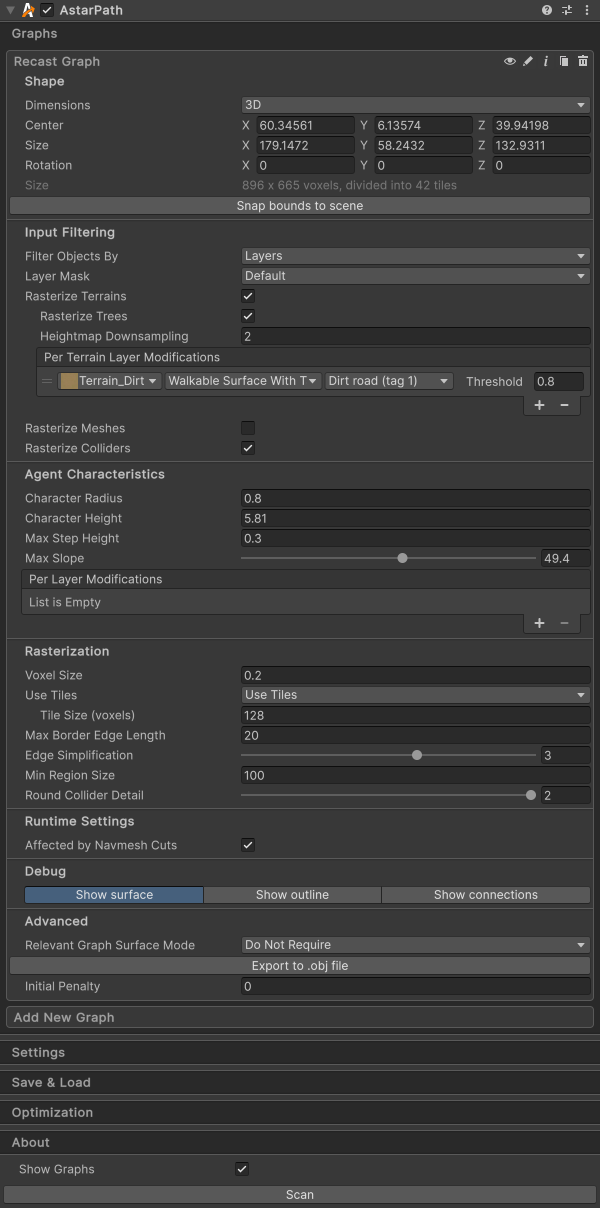This screenshot has width=600, height=1208.
Task: Add a per terrain layer modification
Action: 539,405
